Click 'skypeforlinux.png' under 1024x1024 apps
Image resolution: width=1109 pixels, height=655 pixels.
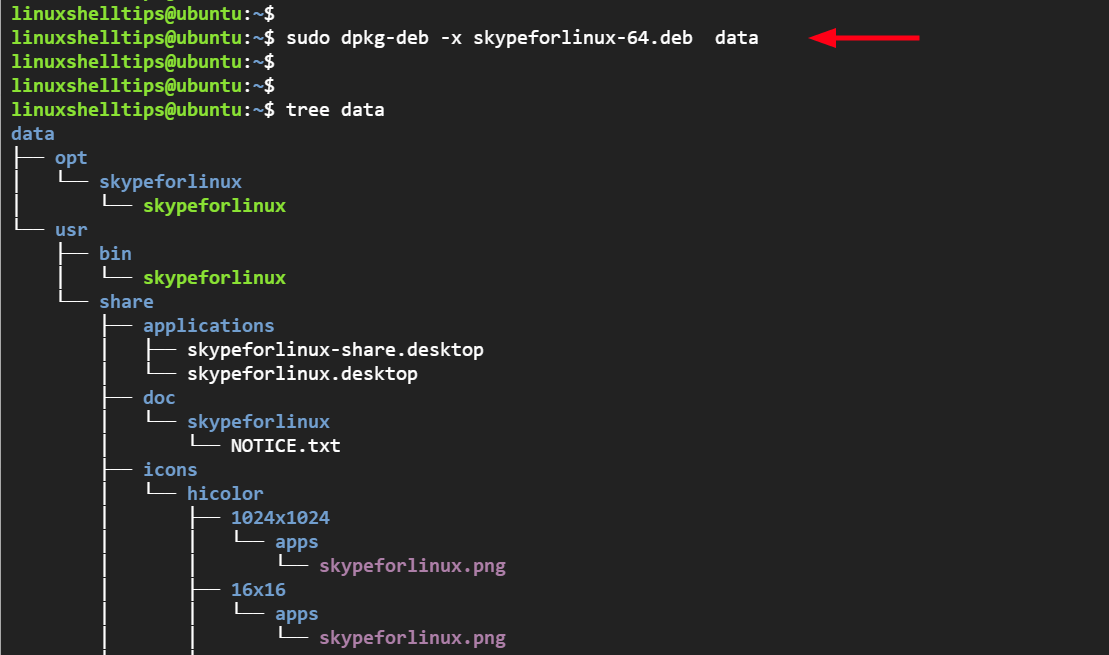pyautogui.click(x=412, y=566)
